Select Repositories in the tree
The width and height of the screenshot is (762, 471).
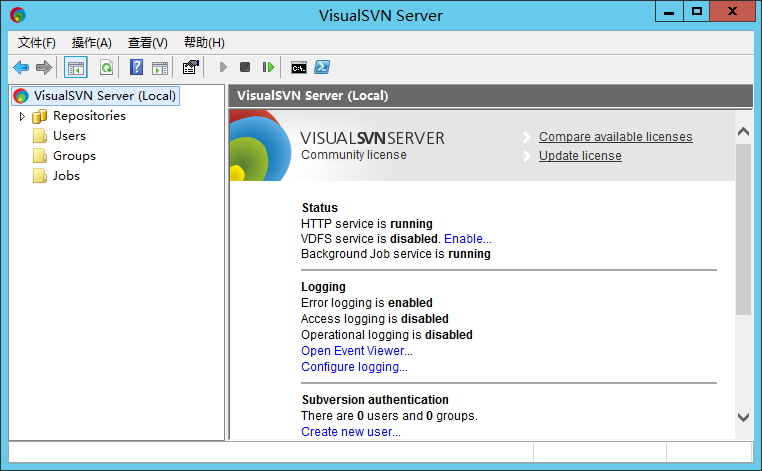point(89,116)
